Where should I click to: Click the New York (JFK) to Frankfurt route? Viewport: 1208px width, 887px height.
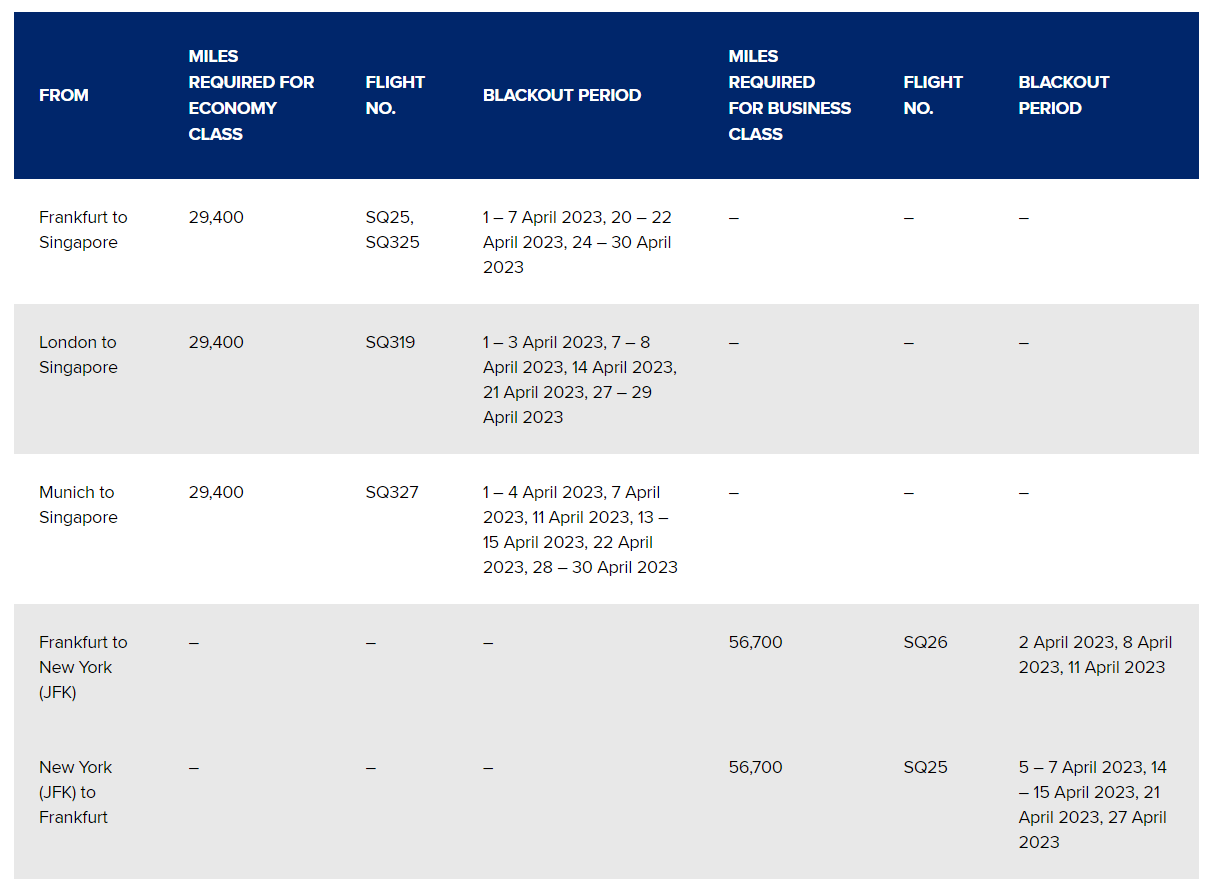pos(75,792)
